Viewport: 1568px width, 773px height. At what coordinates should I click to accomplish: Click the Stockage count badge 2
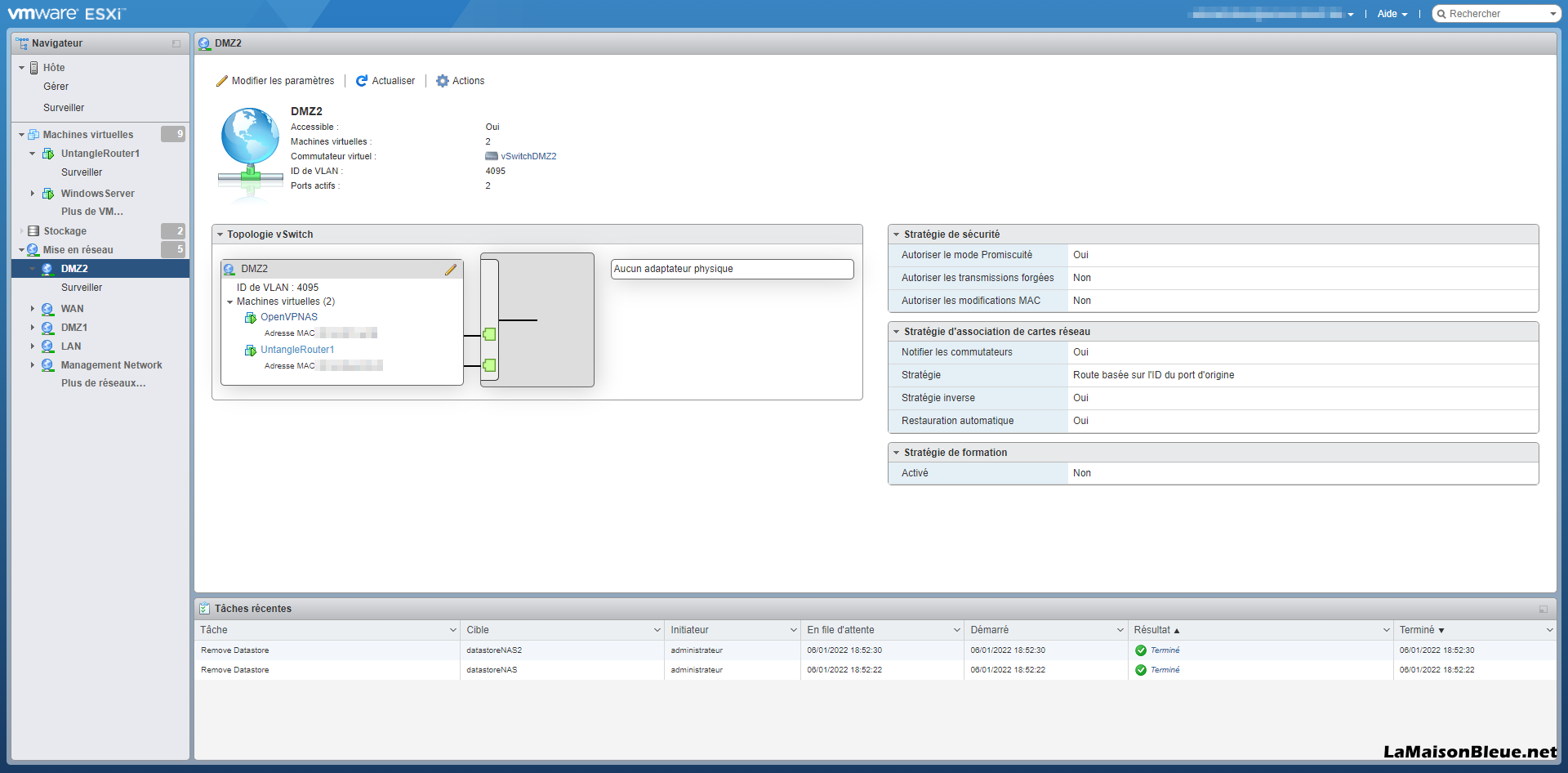point(173,231)
